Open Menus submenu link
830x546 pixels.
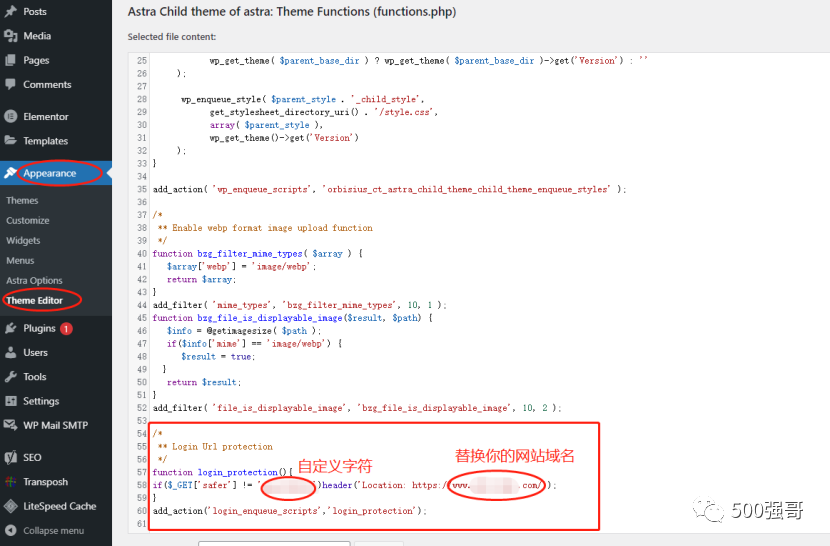(20, 261)
